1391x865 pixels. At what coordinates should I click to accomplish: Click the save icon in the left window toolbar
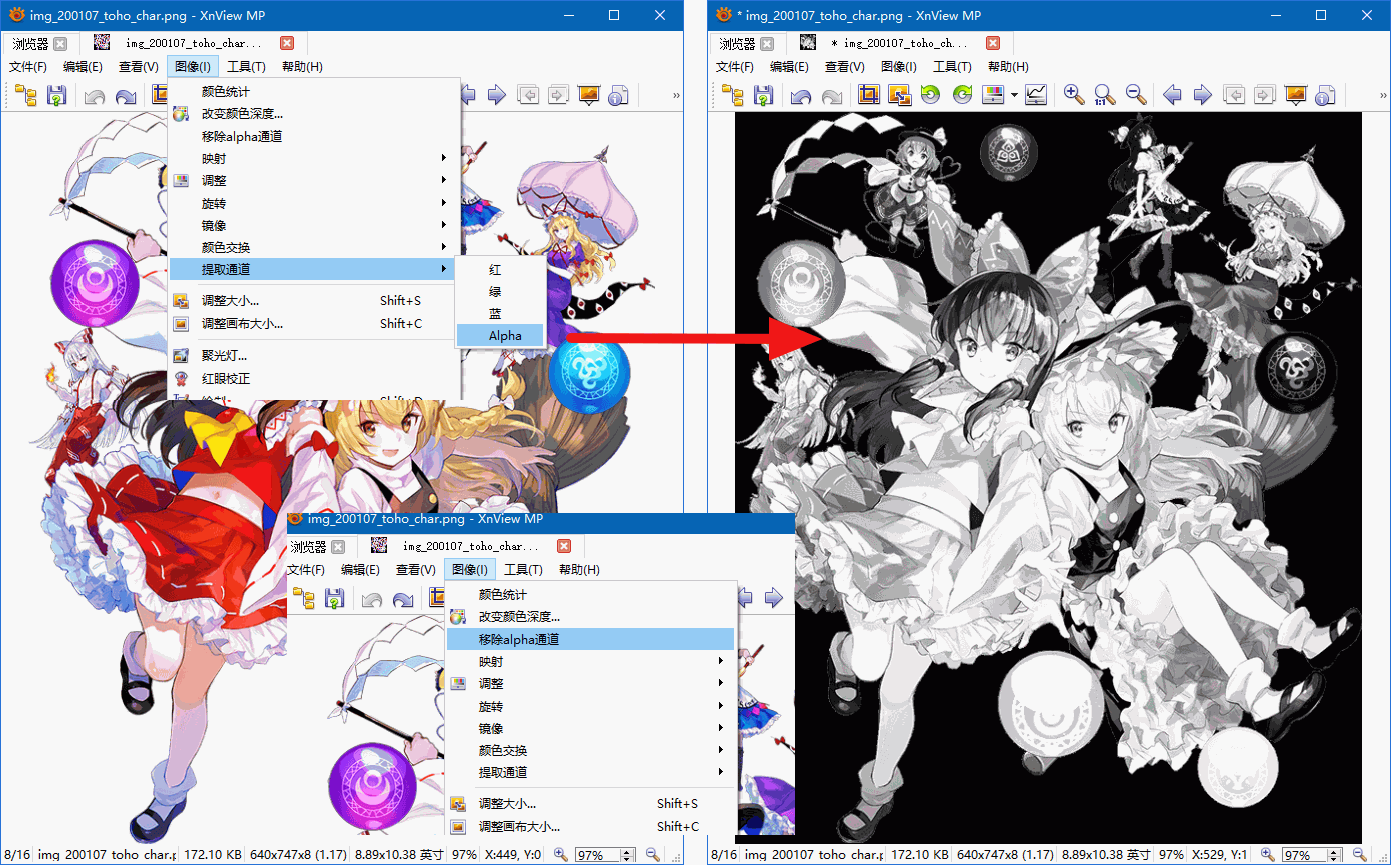(x=56, y=95)
